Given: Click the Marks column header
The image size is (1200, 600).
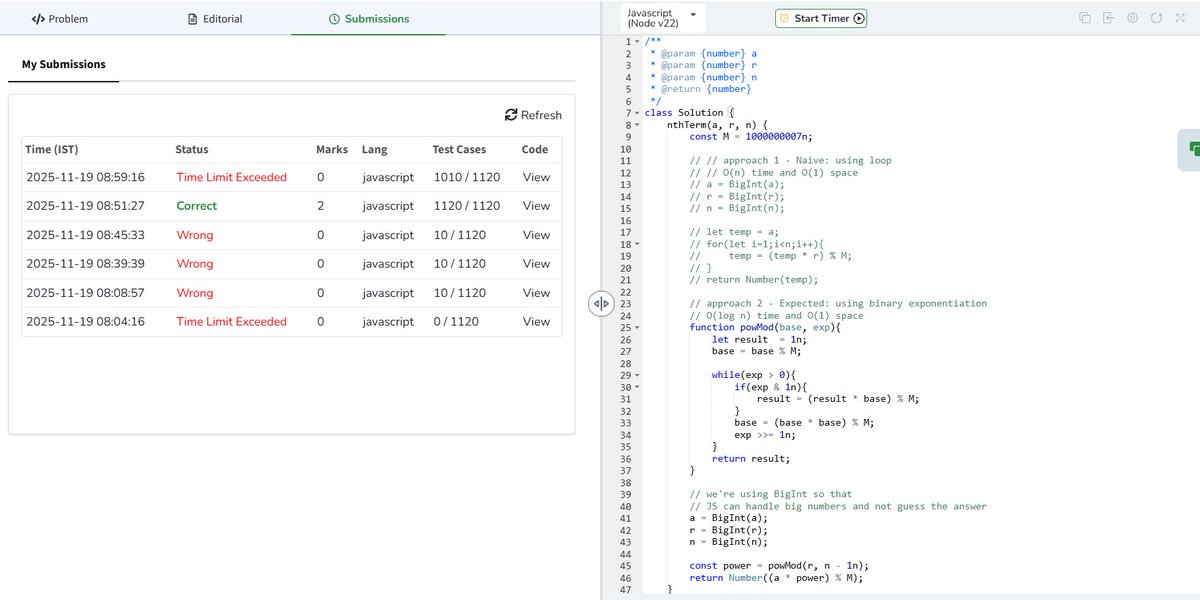Looking at the screenshot, I should coord(332,149).
